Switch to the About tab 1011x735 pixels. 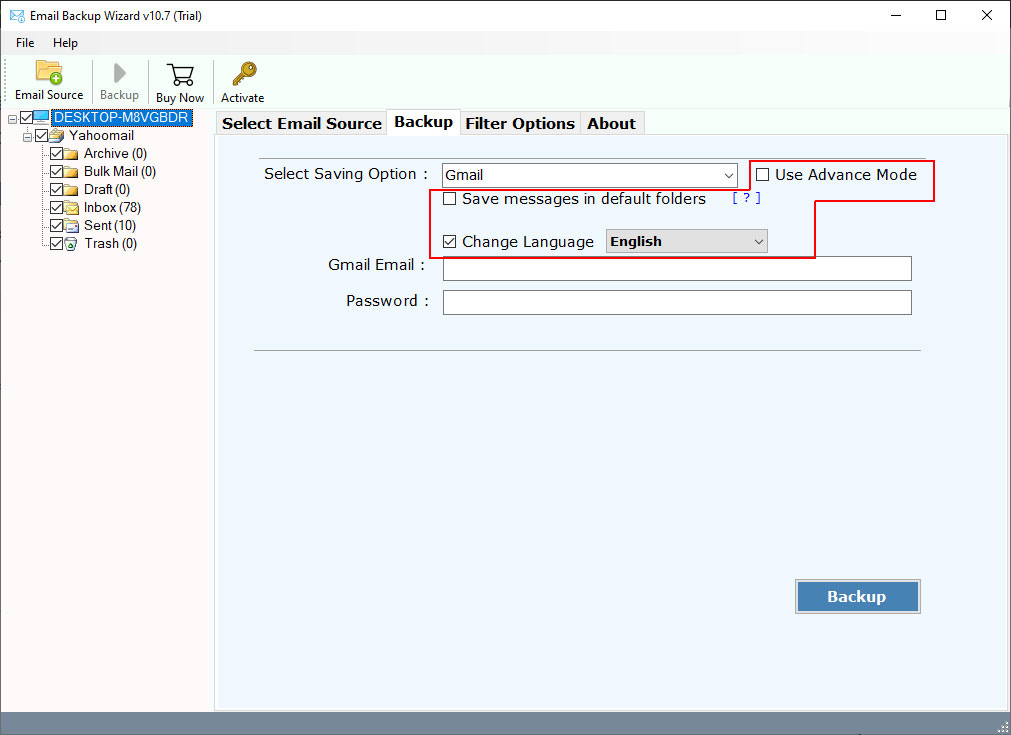click(611, 123)
